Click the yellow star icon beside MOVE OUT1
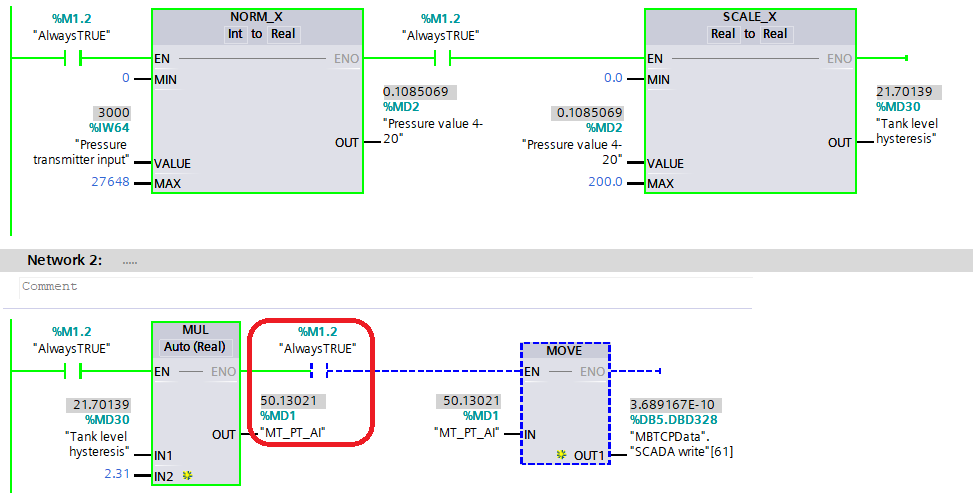Screen dimensions: 973x493 click(x=562, y=455)
